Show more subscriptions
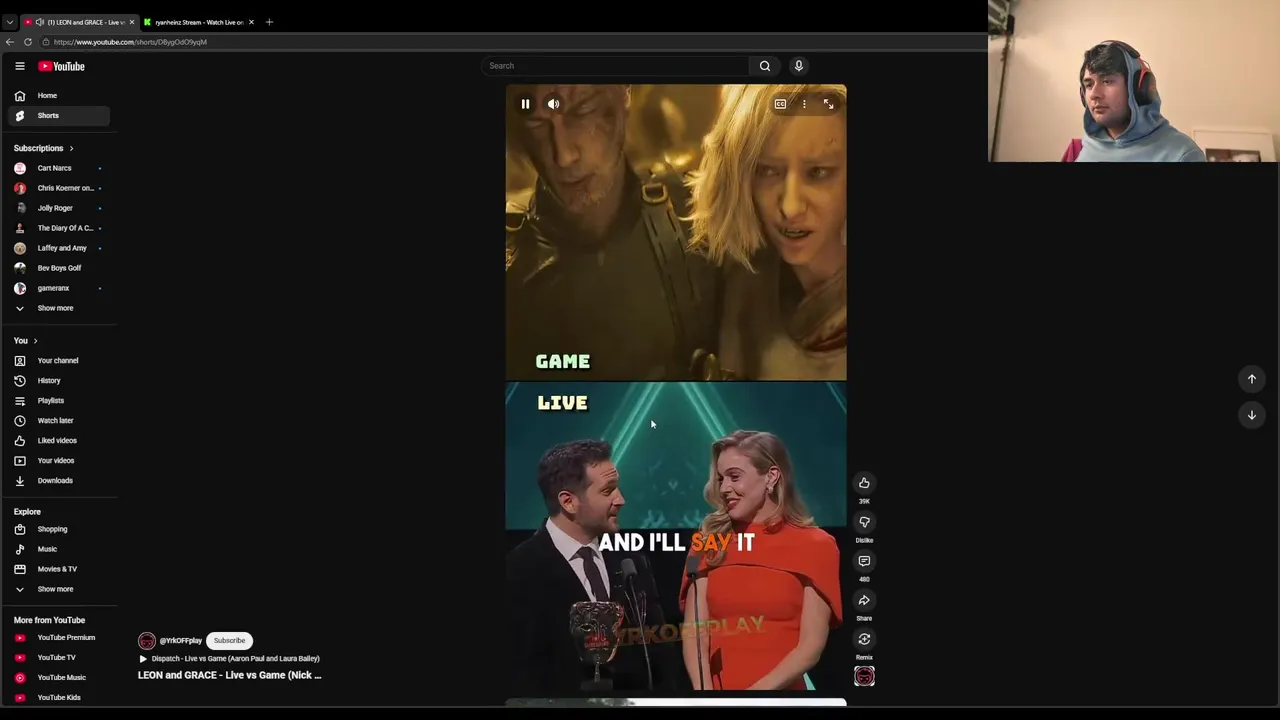 click(x=59, y=308)
